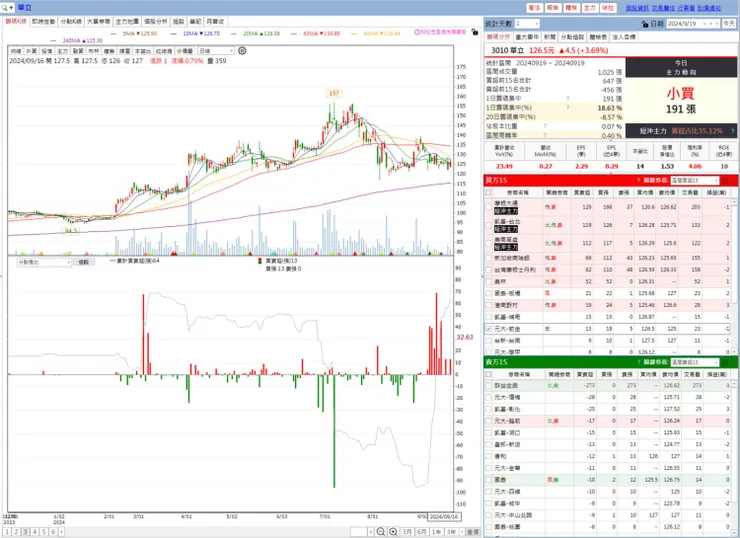Check the 摩根大通 buyer row checkbox
The height and width of the screenshot is (538, 740).
(488, 207)
